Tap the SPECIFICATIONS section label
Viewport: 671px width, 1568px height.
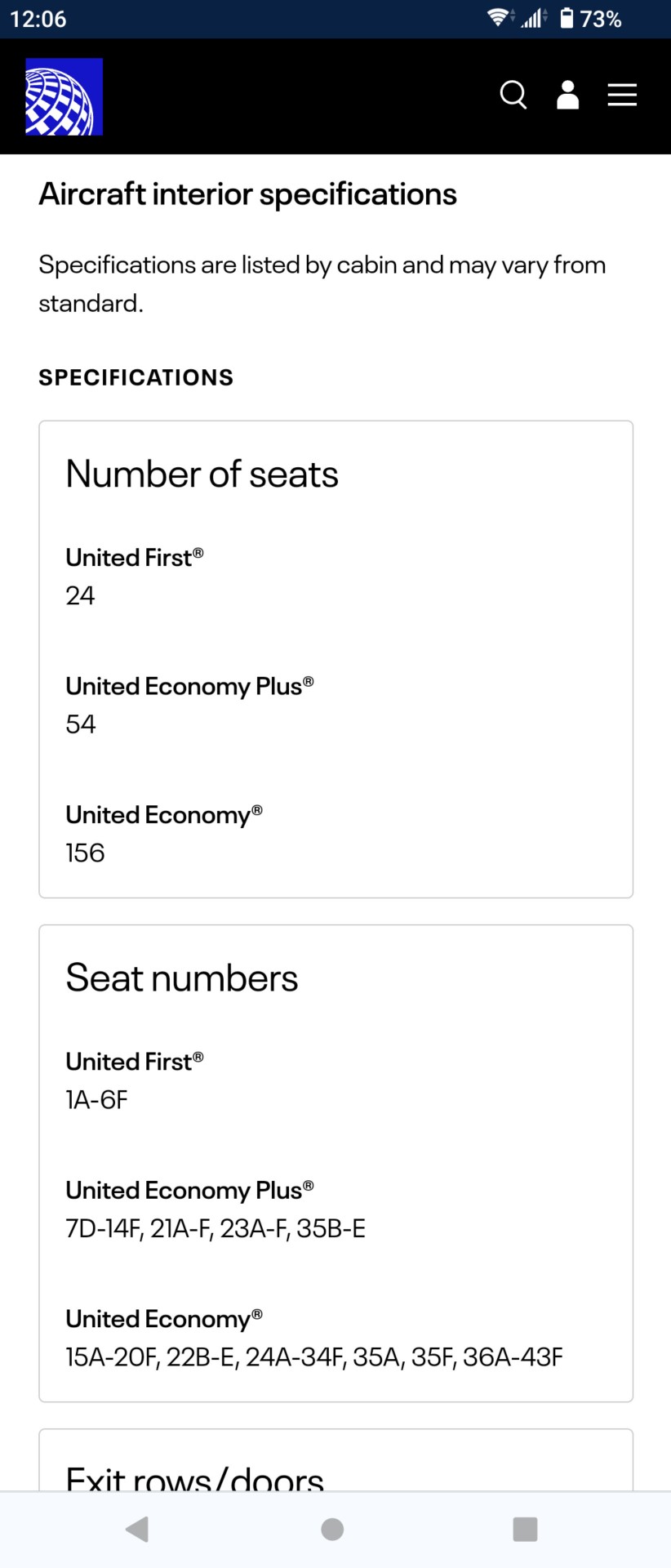136,377
